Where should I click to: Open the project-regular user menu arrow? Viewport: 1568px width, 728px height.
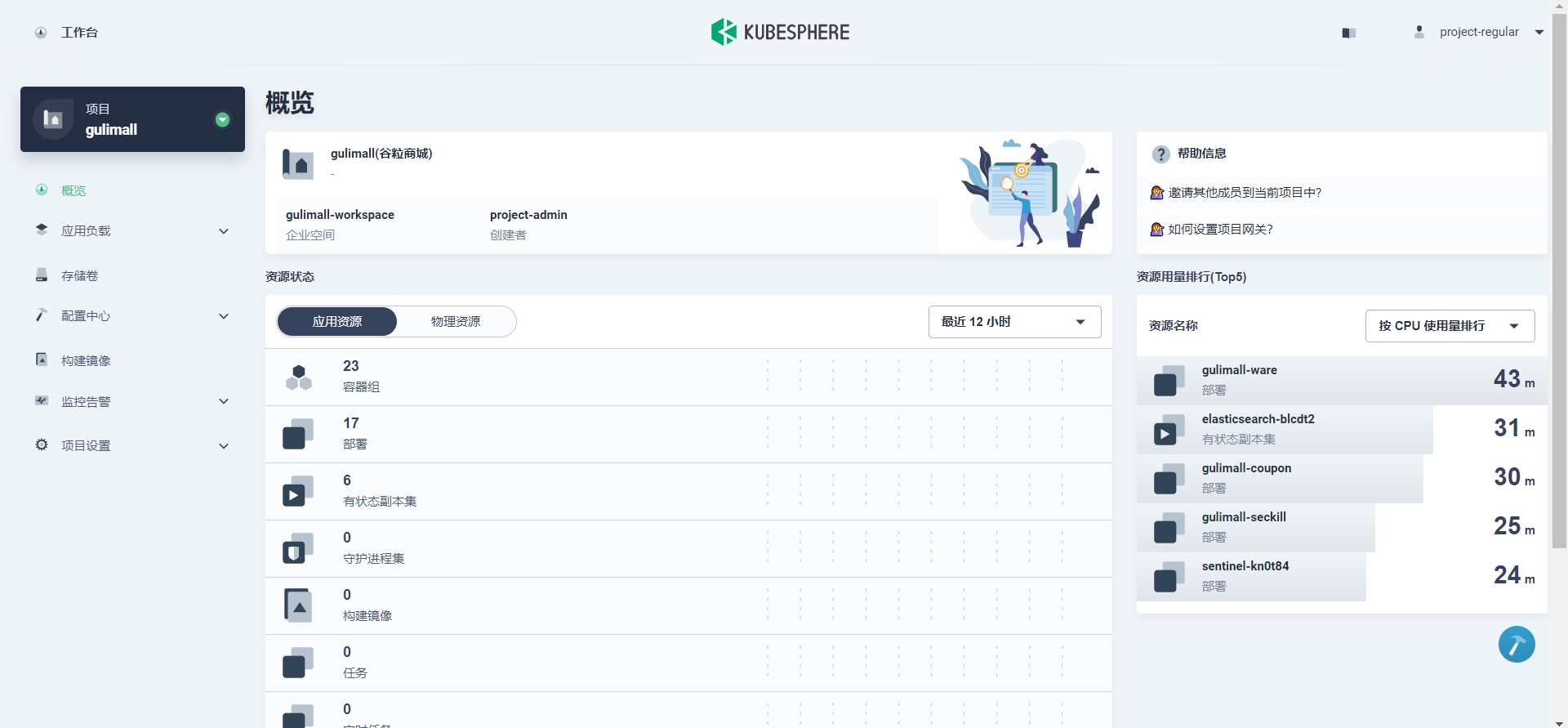(x=1539, y=33)
